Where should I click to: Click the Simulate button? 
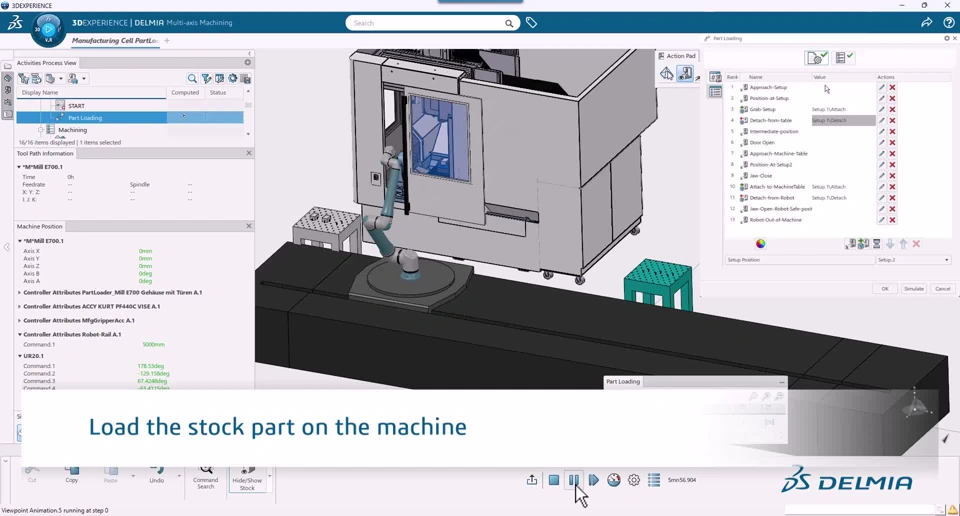[914, 288]
